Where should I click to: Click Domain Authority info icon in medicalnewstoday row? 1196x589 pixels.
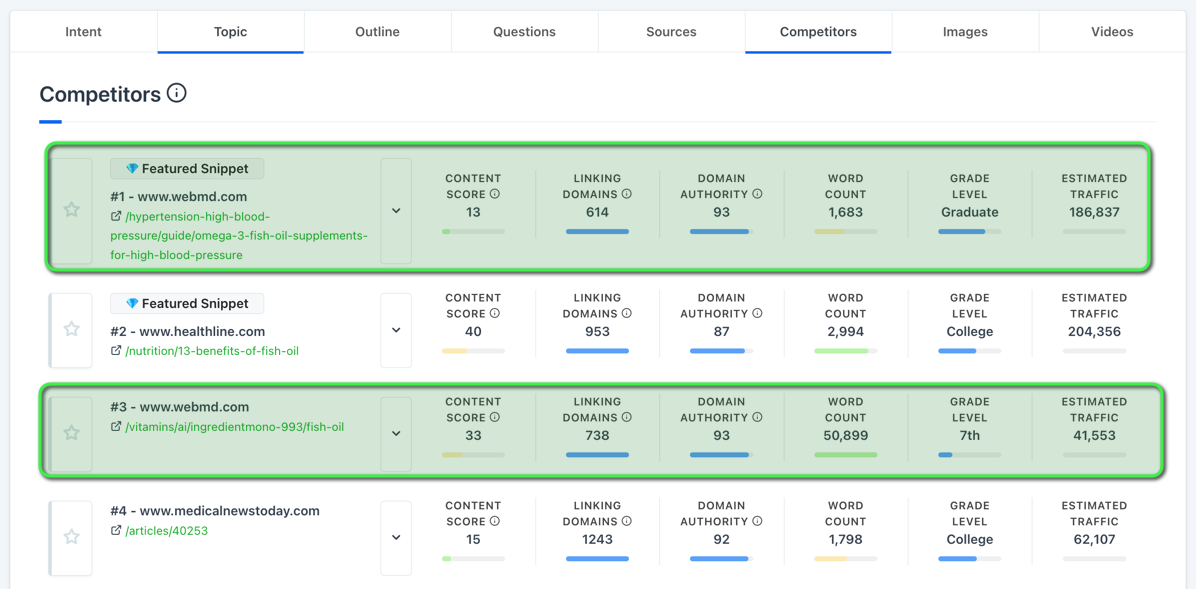coord(757,521)
